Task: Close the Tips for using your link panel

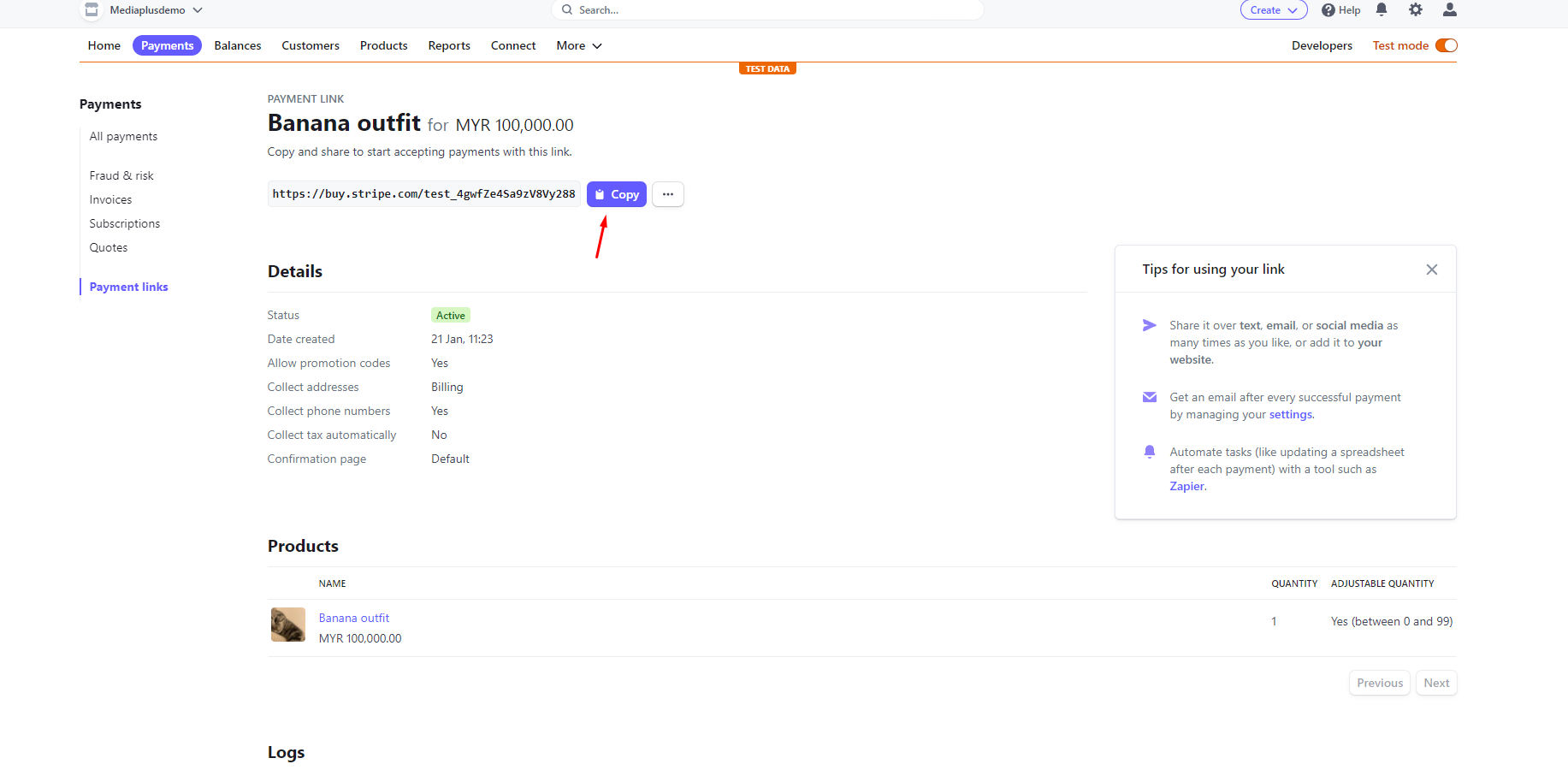Action: tap(1432, 269)
